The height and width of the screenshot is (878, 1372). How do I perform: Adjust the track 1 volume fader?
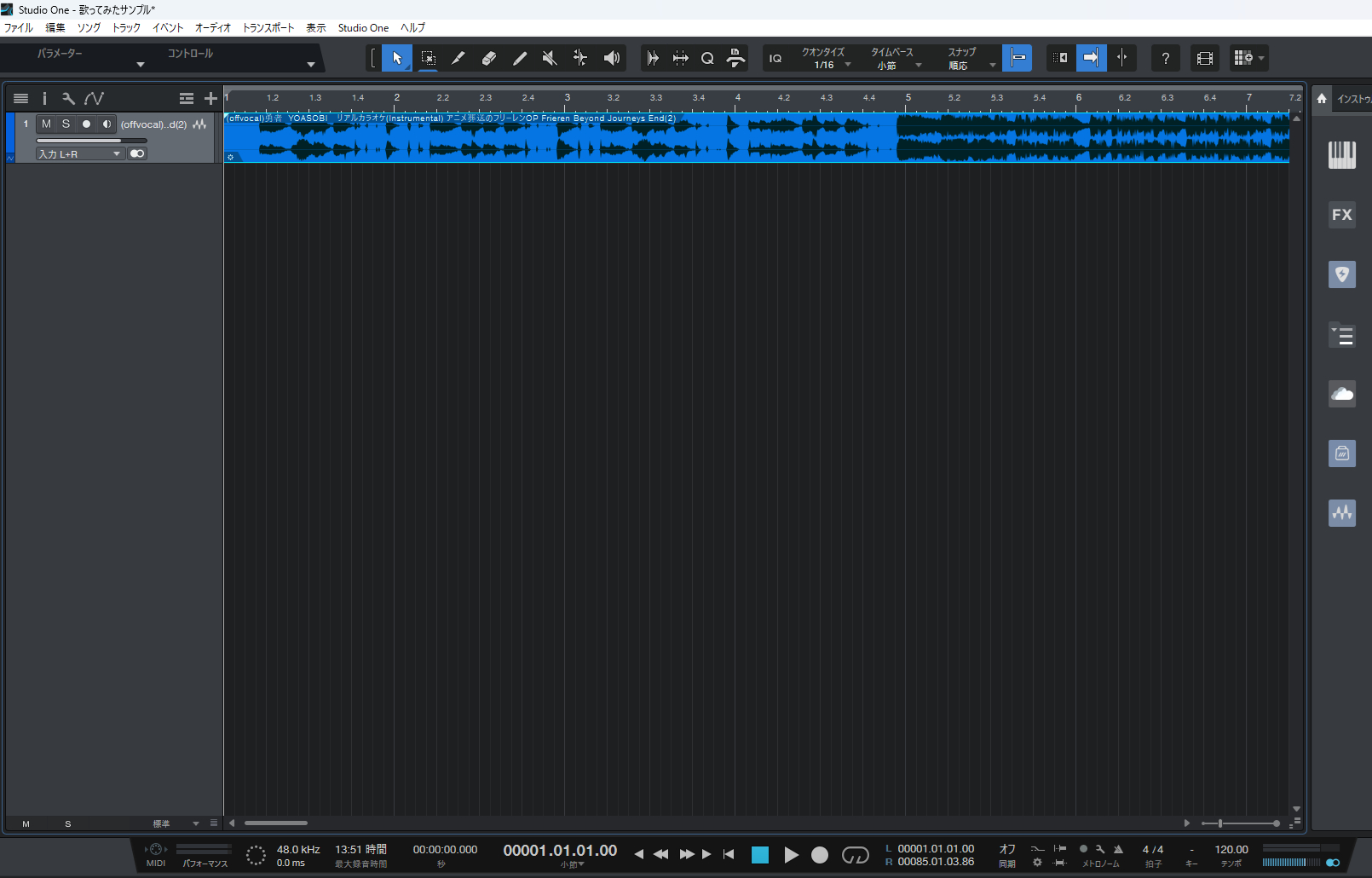pos(91,141)
